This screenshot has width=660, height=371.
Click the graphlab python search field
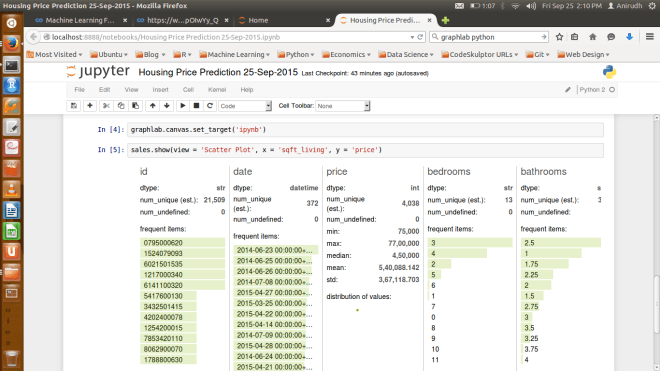click(x=490, y=37)
